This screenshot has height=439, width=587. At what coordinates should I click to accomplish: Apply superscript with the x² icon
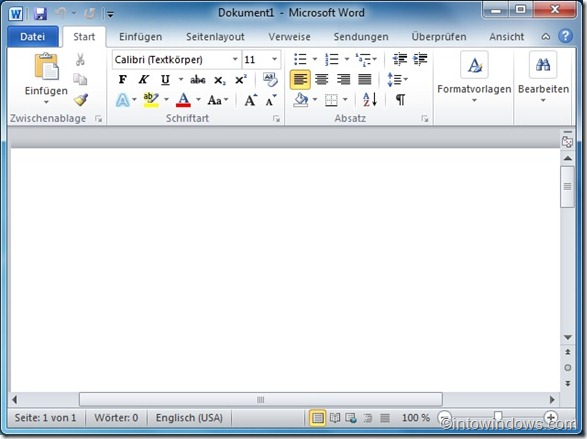(240, 80)
